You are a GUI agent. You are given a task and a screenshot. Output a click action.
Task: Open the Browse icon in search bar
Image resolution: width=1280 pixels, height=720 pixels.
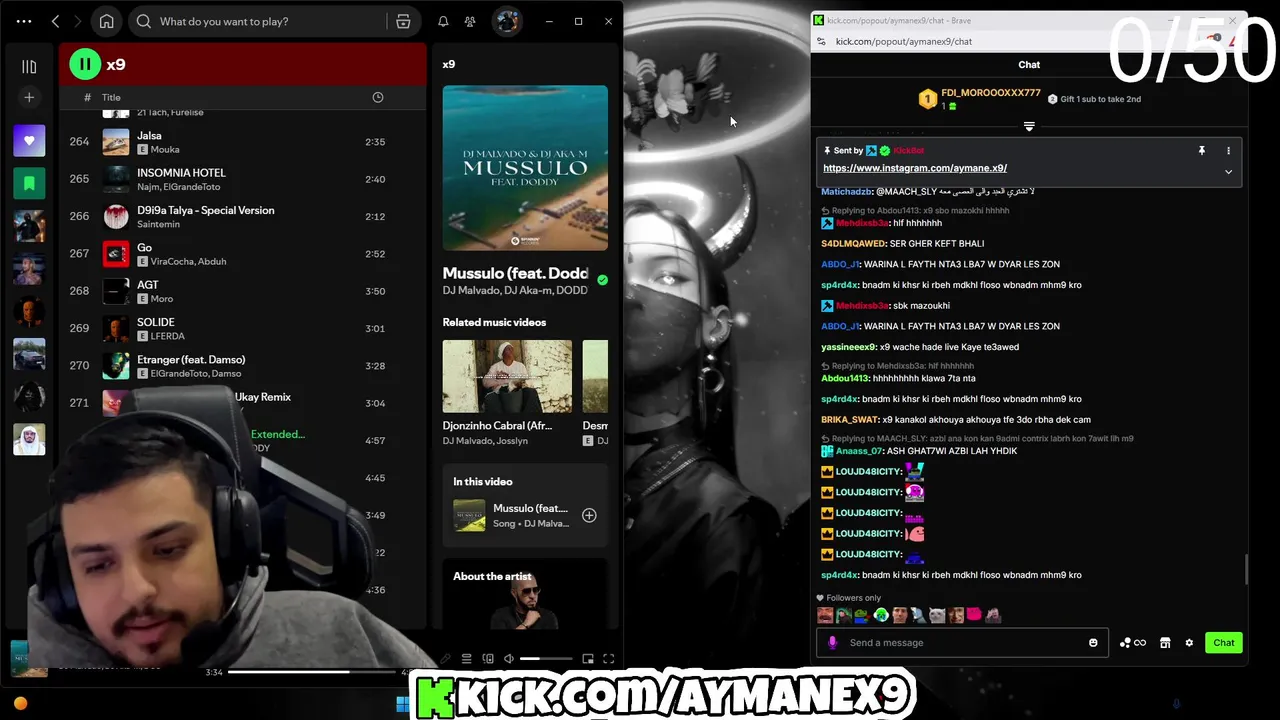tap(403, 21)
